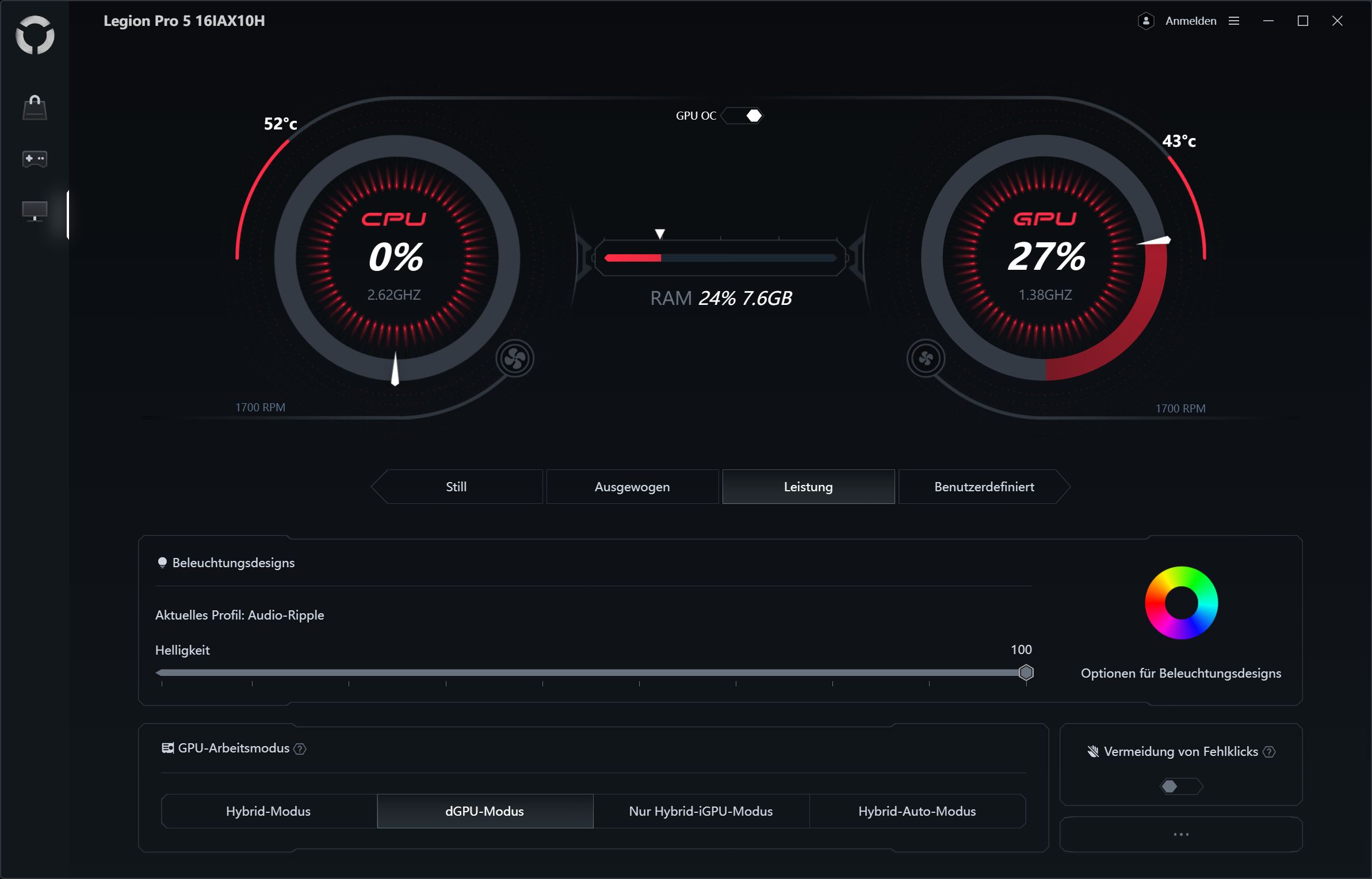Open the gamepad sidebar section
The width and height of the screenshot is (1372, 879).
[35, 159]
